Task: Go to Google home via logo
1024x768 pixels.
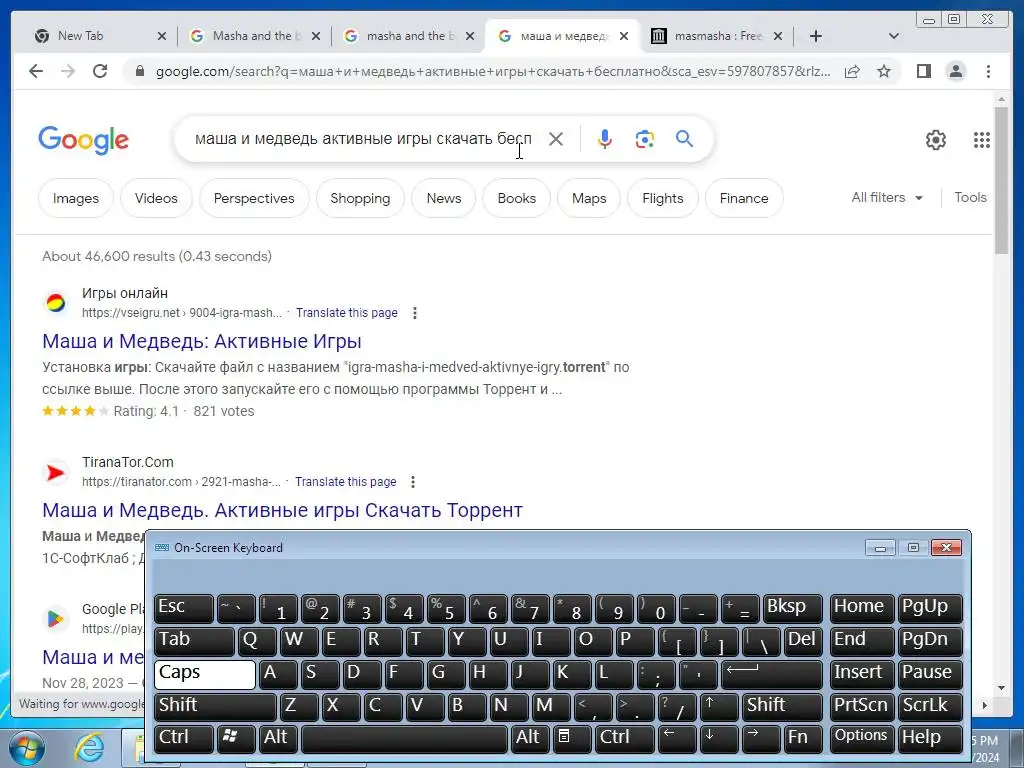Action: [84, 140]
